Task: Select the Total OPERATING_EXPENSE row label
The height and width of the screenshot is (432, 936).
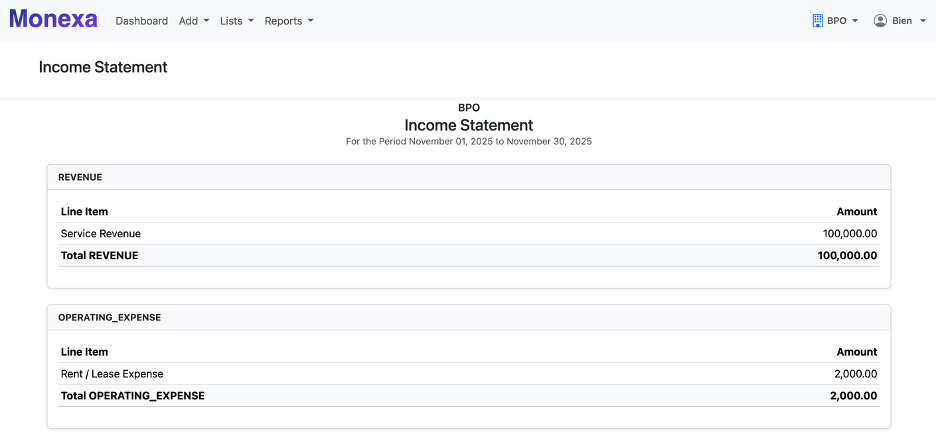Action: [x=132, y=396]
